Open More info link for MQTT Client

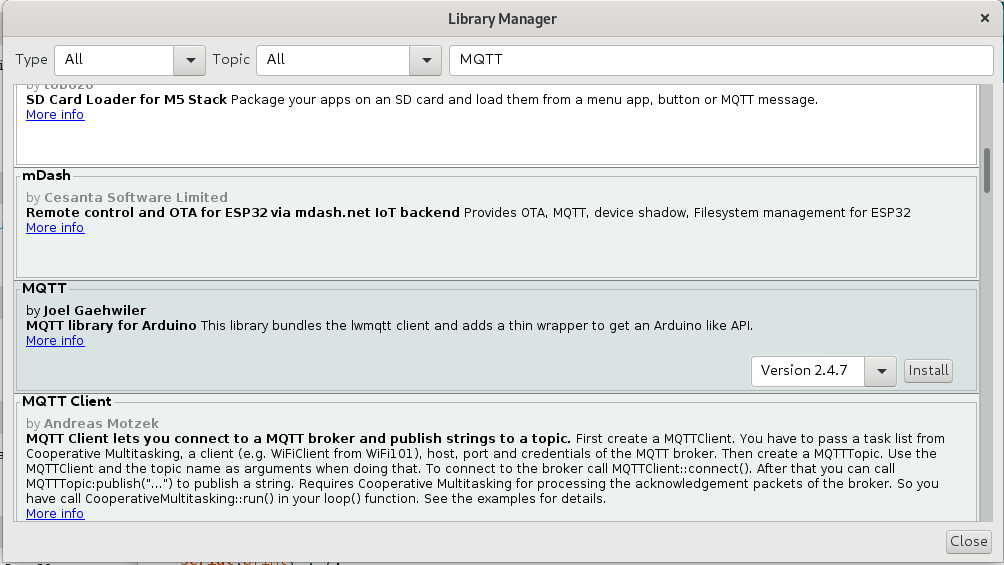click(x=55, y=514)
